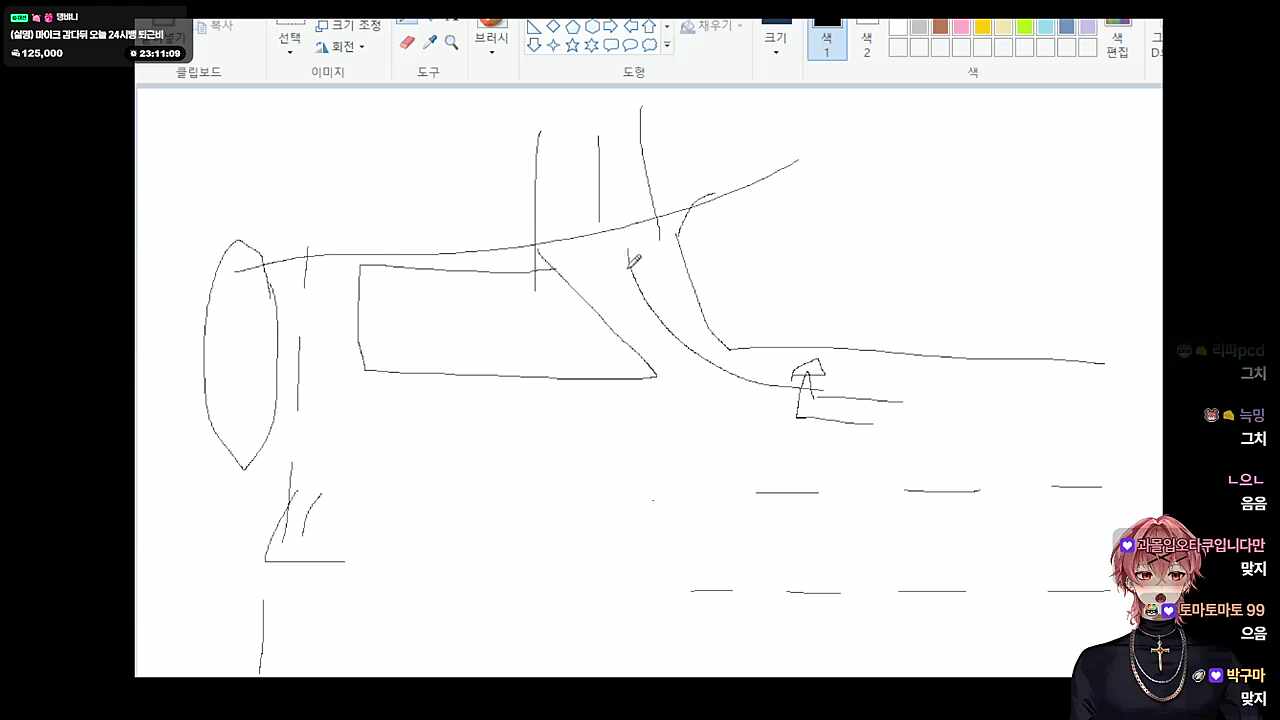Open 색 편집 edit colors dialog
This screenshot has width=1280, height=720.
pyautogui.click(x=1118, y=39)
